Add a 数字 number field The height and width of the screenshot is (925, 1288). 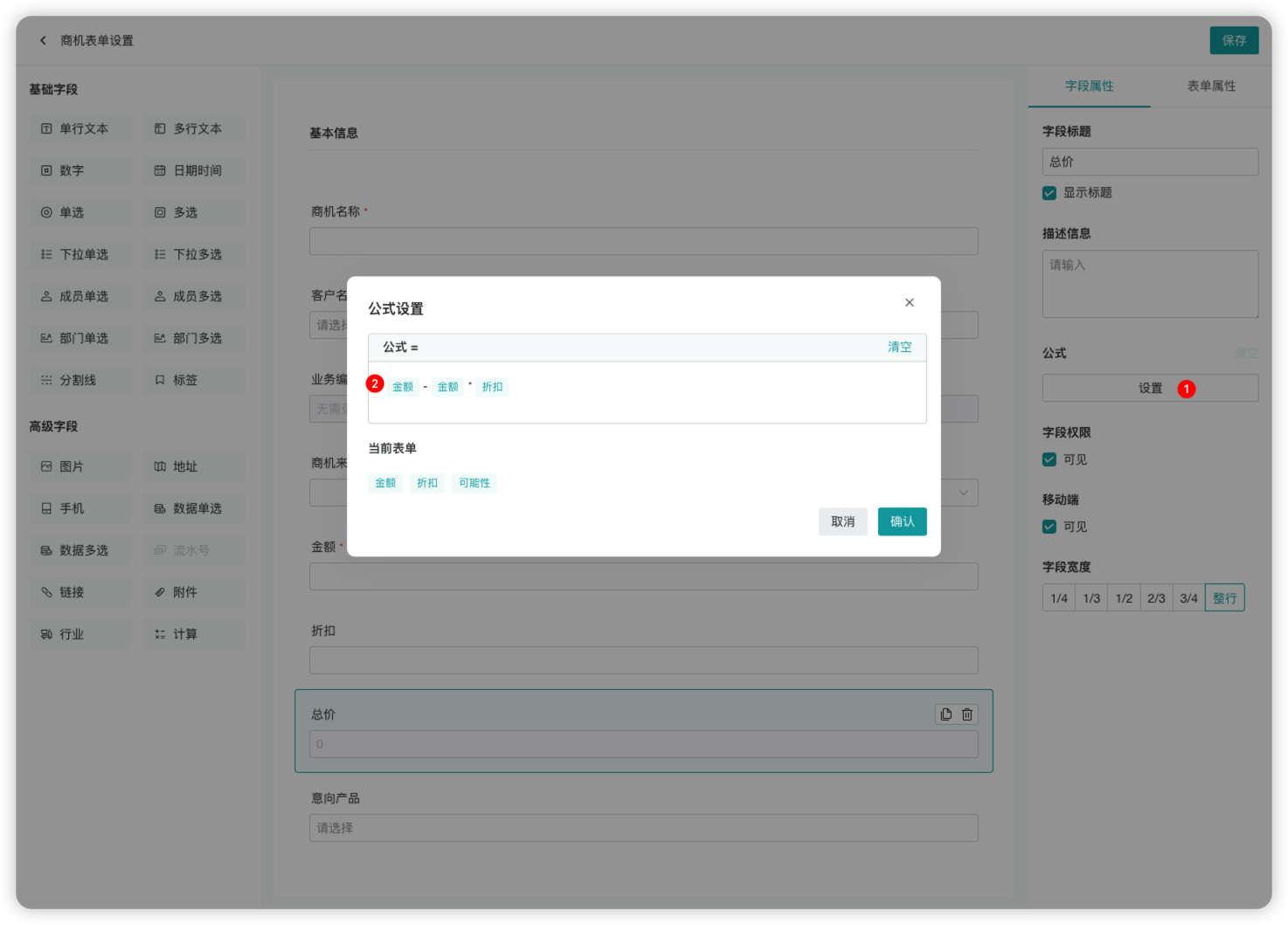80,170
